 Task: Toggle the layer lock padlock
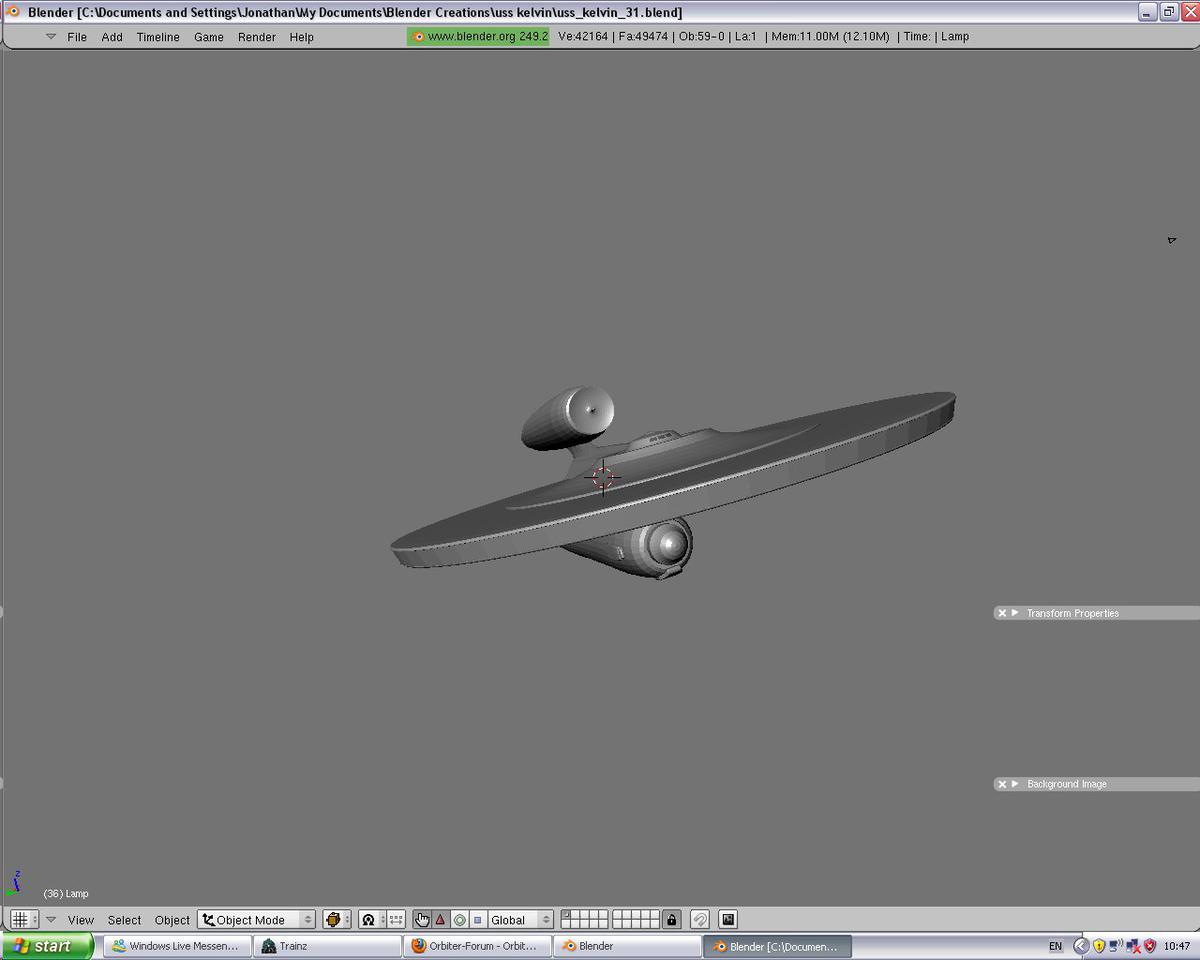click(672, 919)
